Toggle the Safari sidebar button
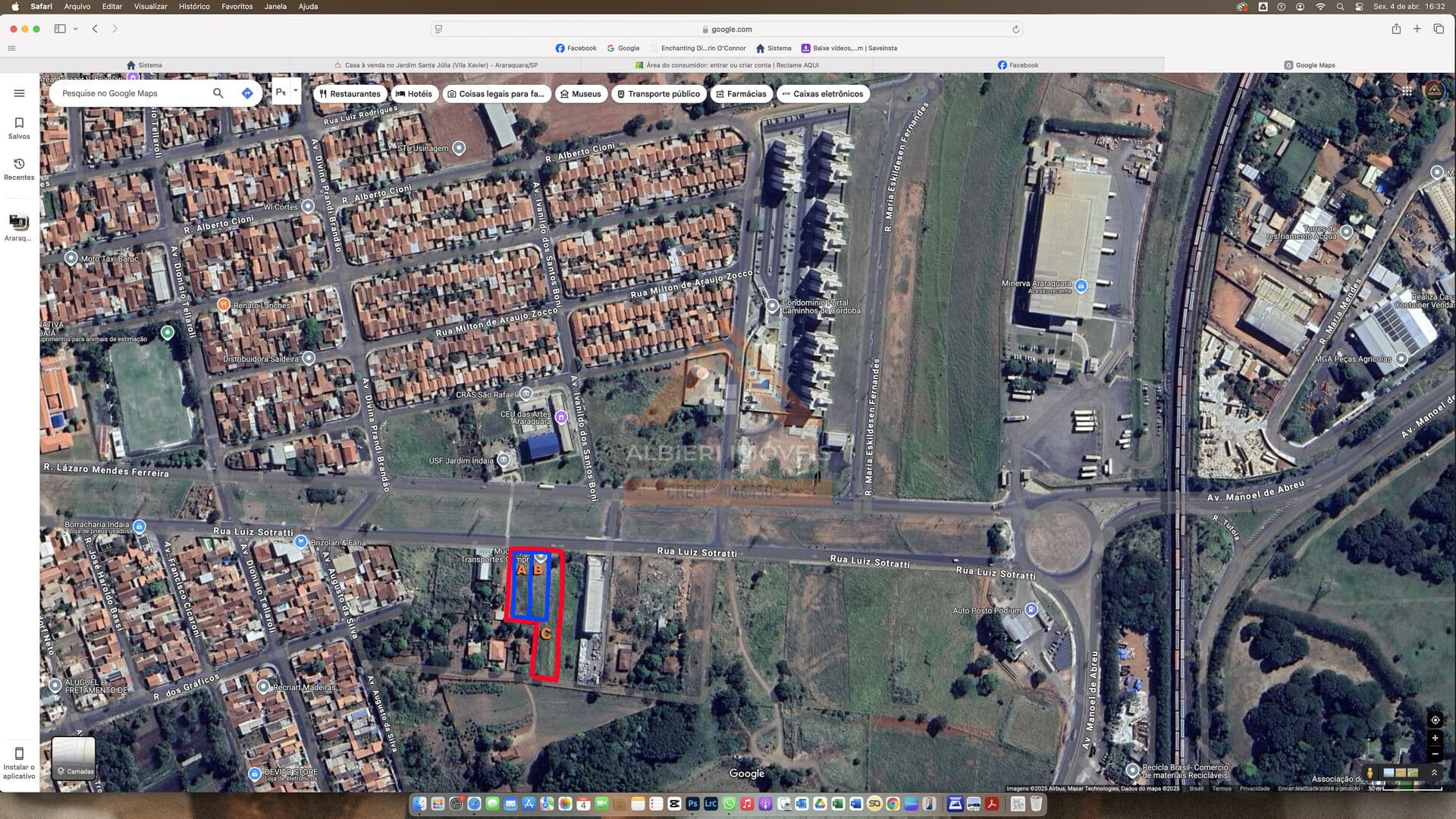This screenshot has height=819, width=1456. pos(60,29)
